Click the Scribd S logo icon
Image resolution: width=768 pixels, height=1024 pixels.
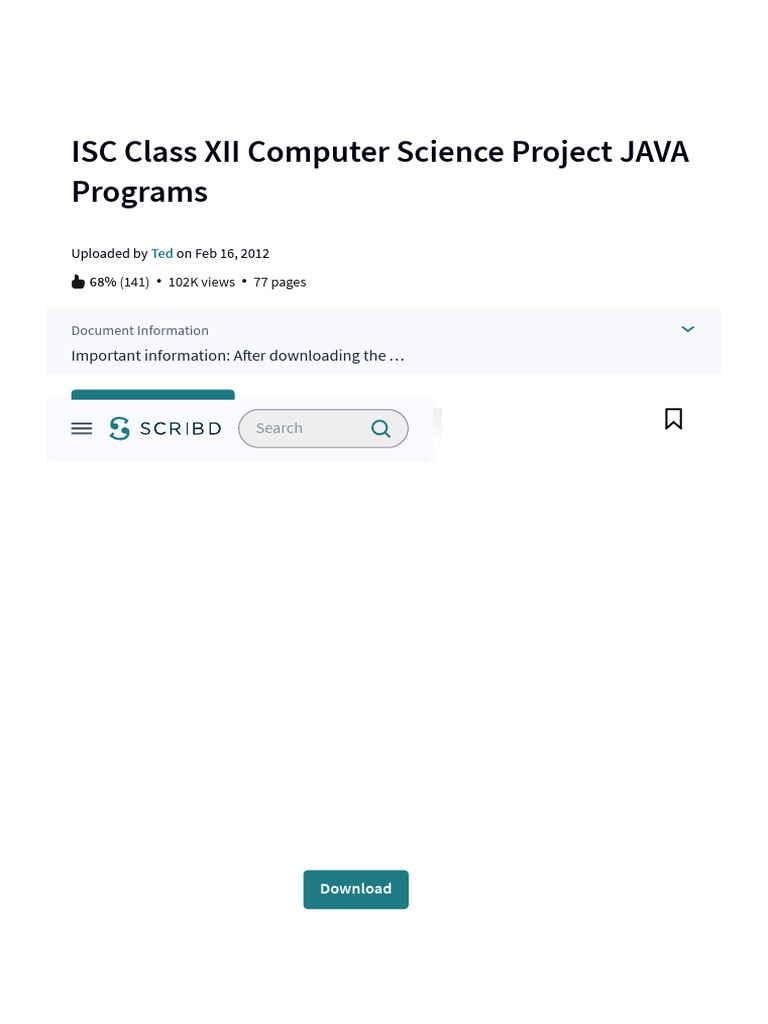pyautogui.click(x=120, y=428)
